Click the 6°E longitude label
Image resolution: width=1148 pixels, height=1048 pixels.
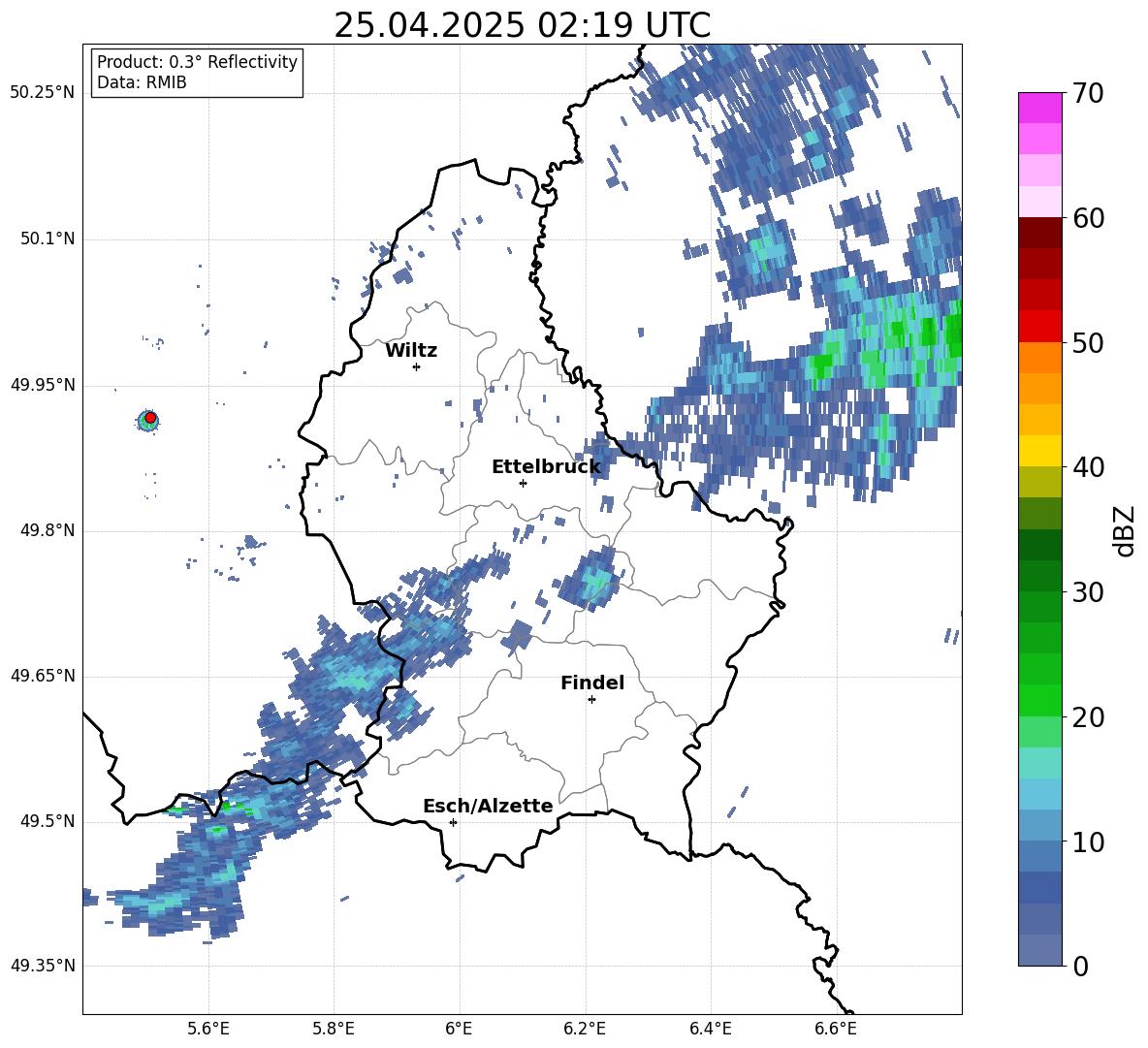(459, 1029)
